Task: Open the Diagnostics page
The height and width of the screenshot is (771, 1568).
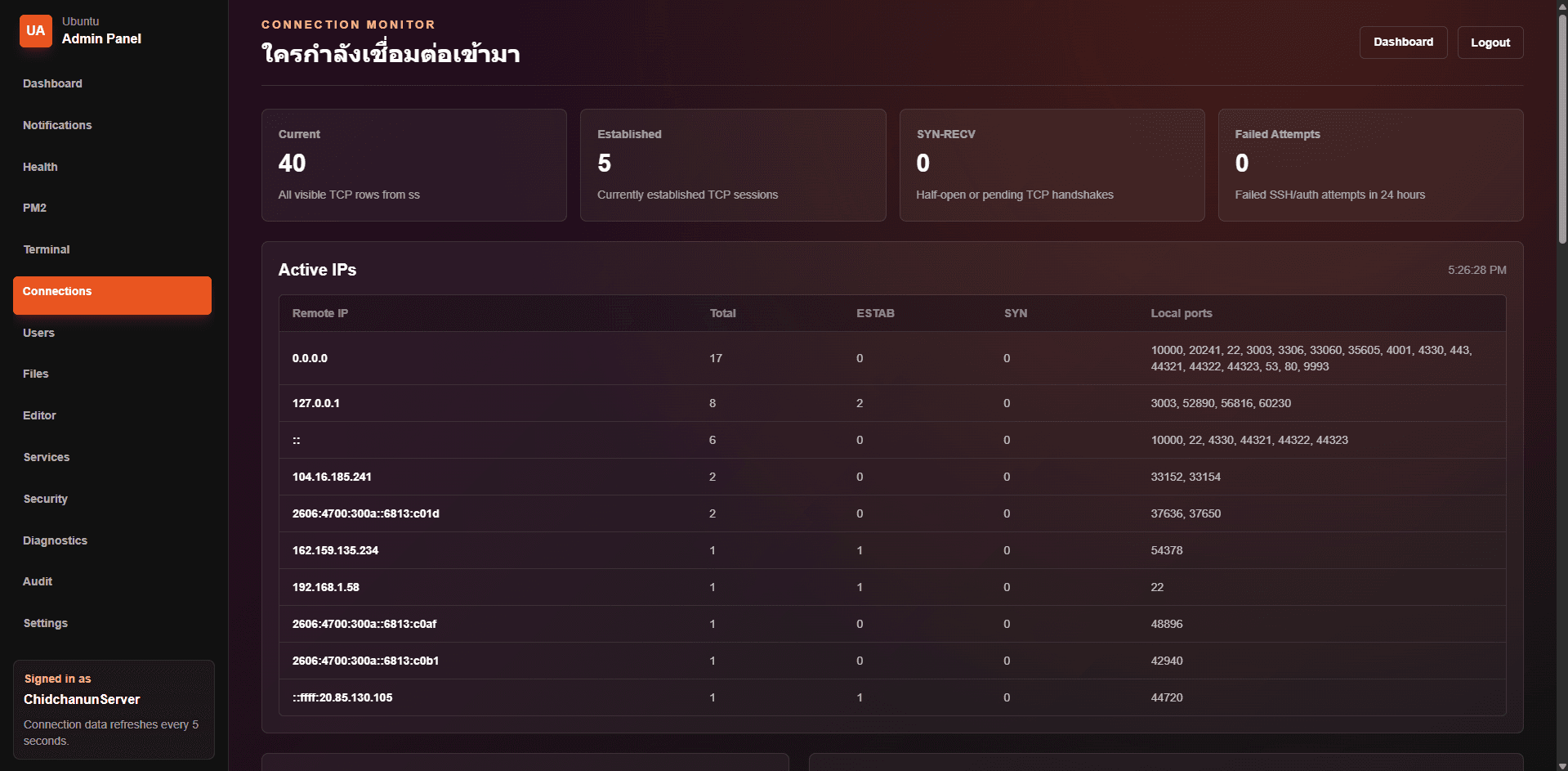Action: pos(55,540)
